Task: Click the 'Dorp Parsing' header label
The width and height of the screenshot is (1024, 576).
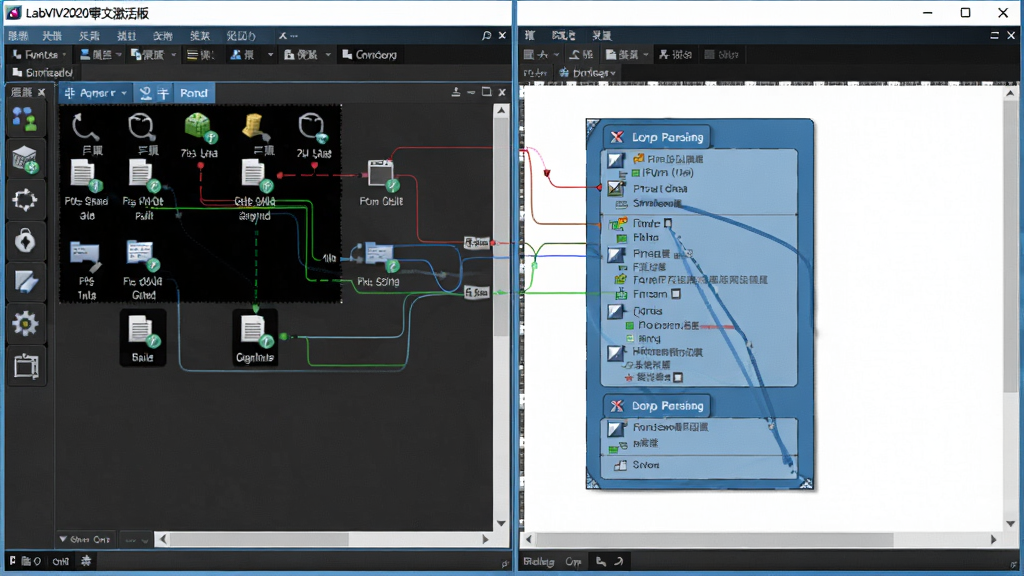Action: pyautogui.click(x=667, y=406)
